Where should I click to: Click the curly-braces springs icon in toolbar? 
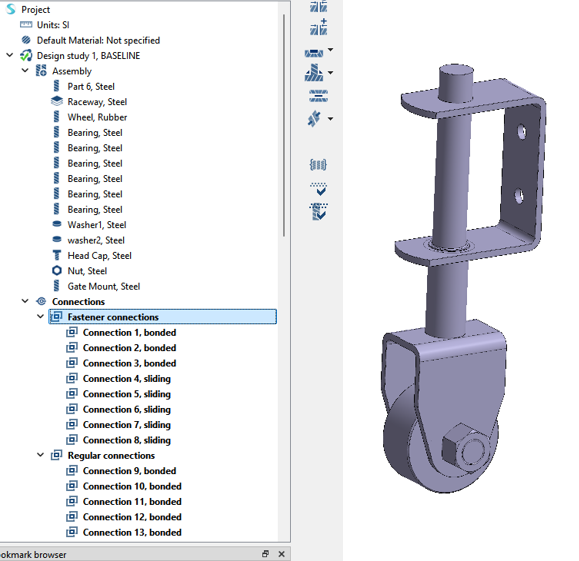pyautogui.click(x=318, y=164)
